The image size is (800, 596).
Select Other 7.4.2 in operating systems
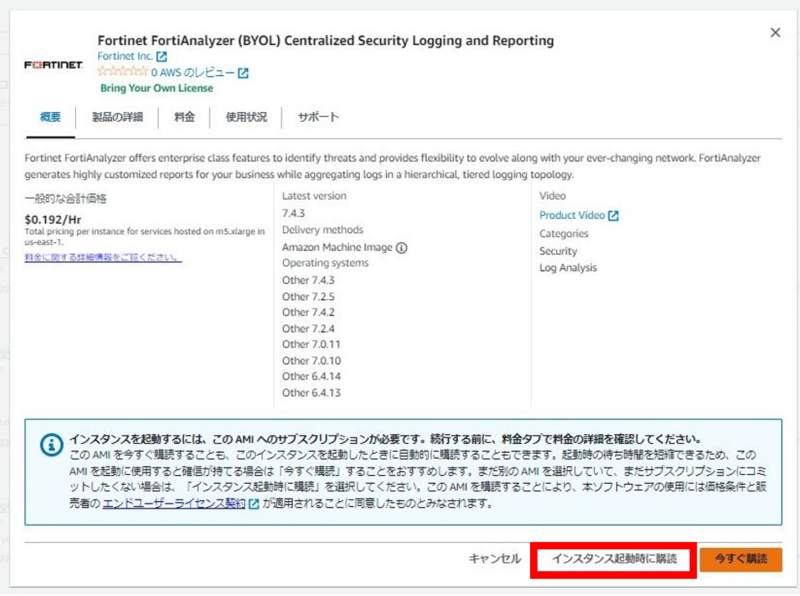click(x=308, y=312)
